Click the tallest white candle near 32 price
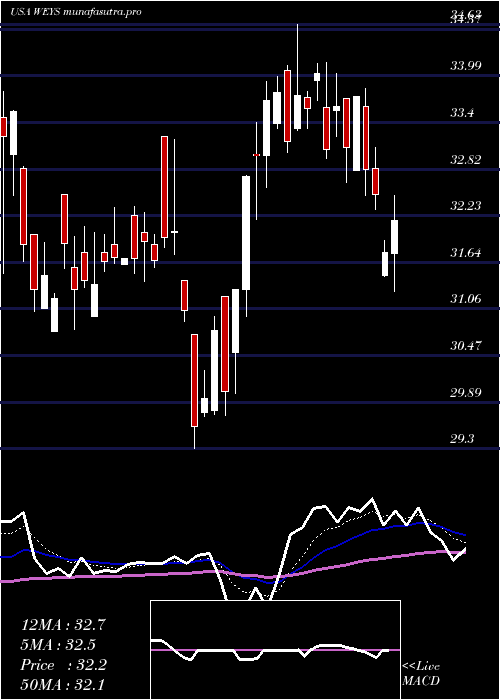 pos(246,233)
